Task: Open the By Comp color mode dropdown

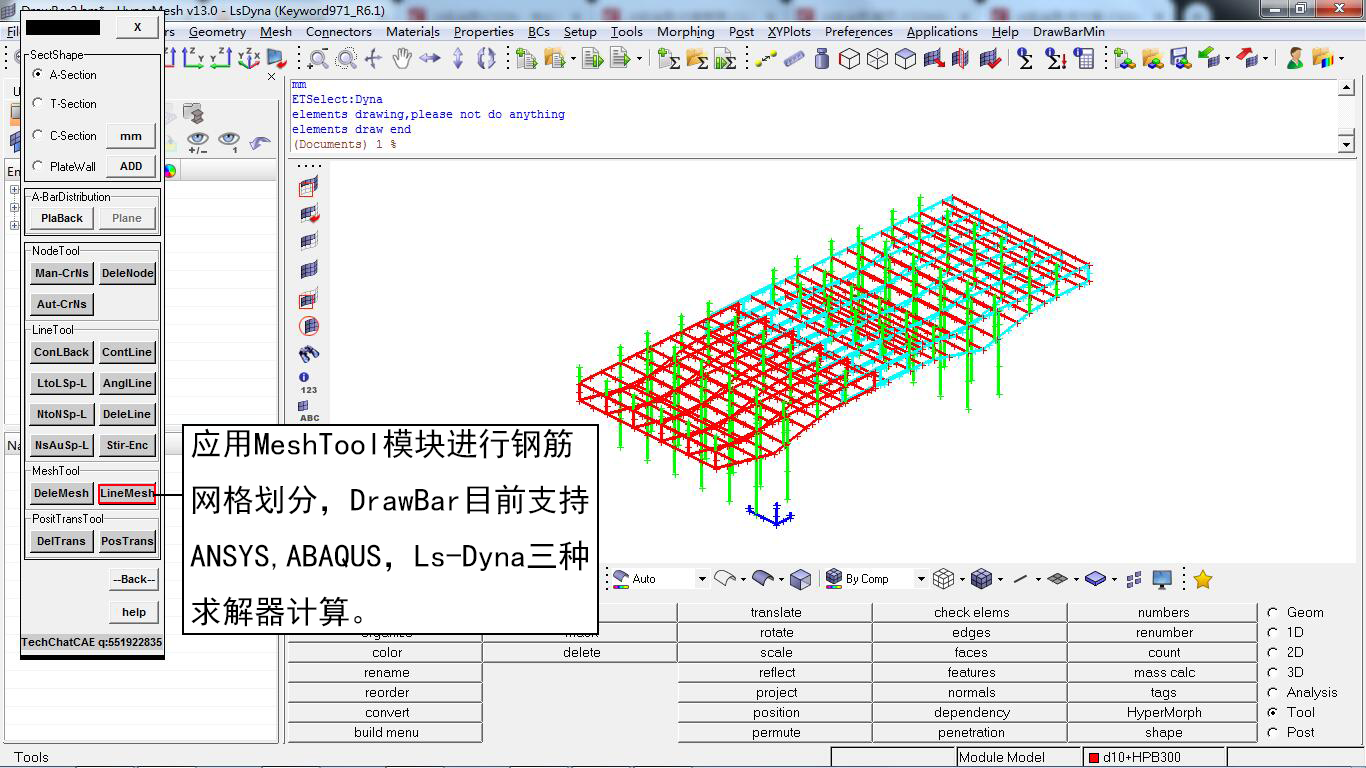Action: coord(922,578)
